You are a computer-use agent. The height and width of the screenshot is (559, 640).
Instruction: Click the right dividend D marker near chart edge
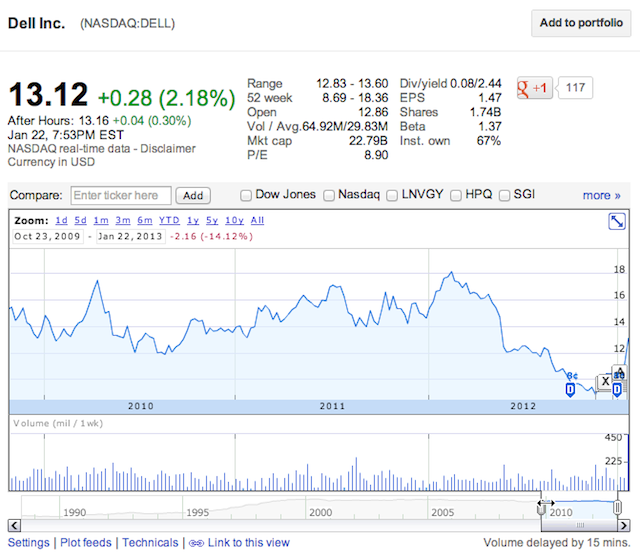click(x=617, y=390)
